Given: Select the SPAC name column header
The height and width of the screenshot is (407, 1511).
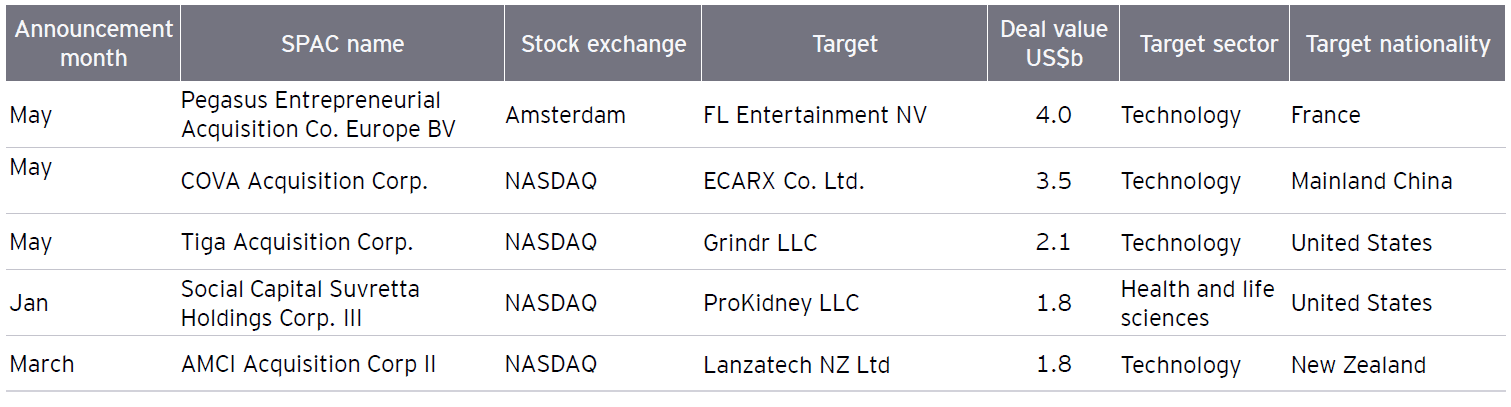Looking at the screenshot, I should point(342,44).
